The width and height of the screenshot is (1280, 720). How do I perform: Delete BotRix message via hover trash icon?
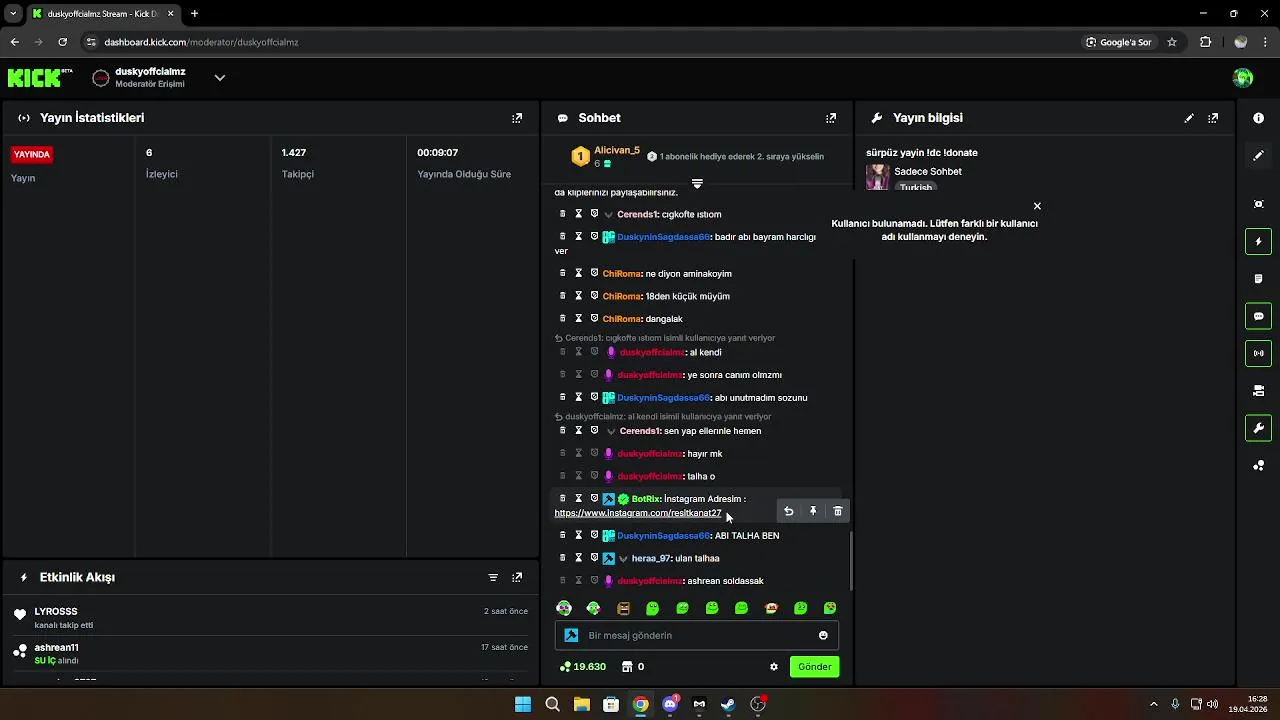[838, 511]
